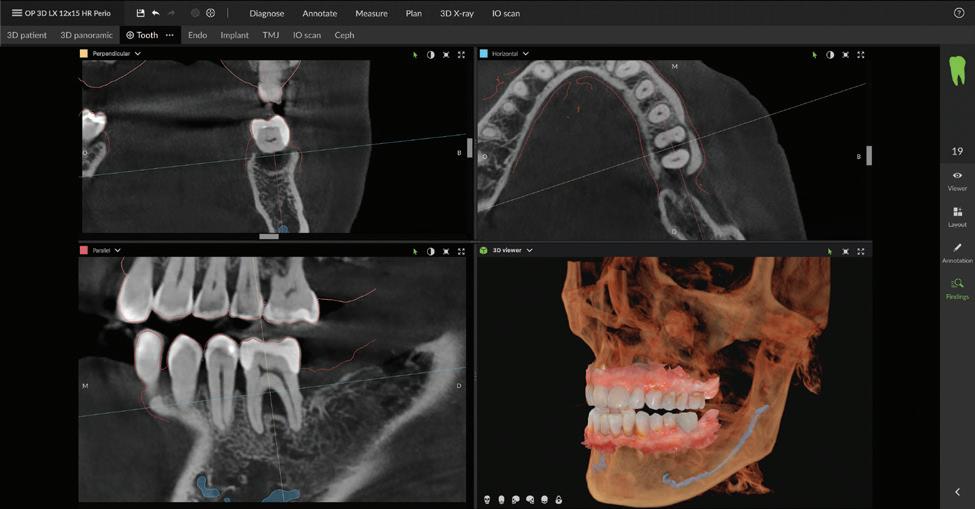Undo the last action
Screen dimensions: 975x509
(x=155, y=13)
